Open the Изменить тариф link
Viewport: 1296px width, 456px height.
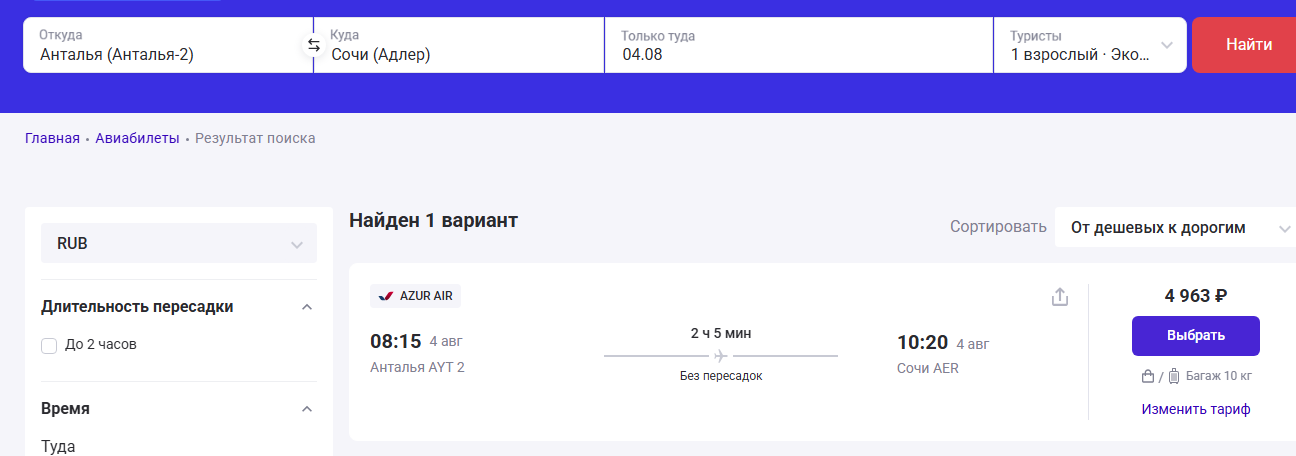1196,409
